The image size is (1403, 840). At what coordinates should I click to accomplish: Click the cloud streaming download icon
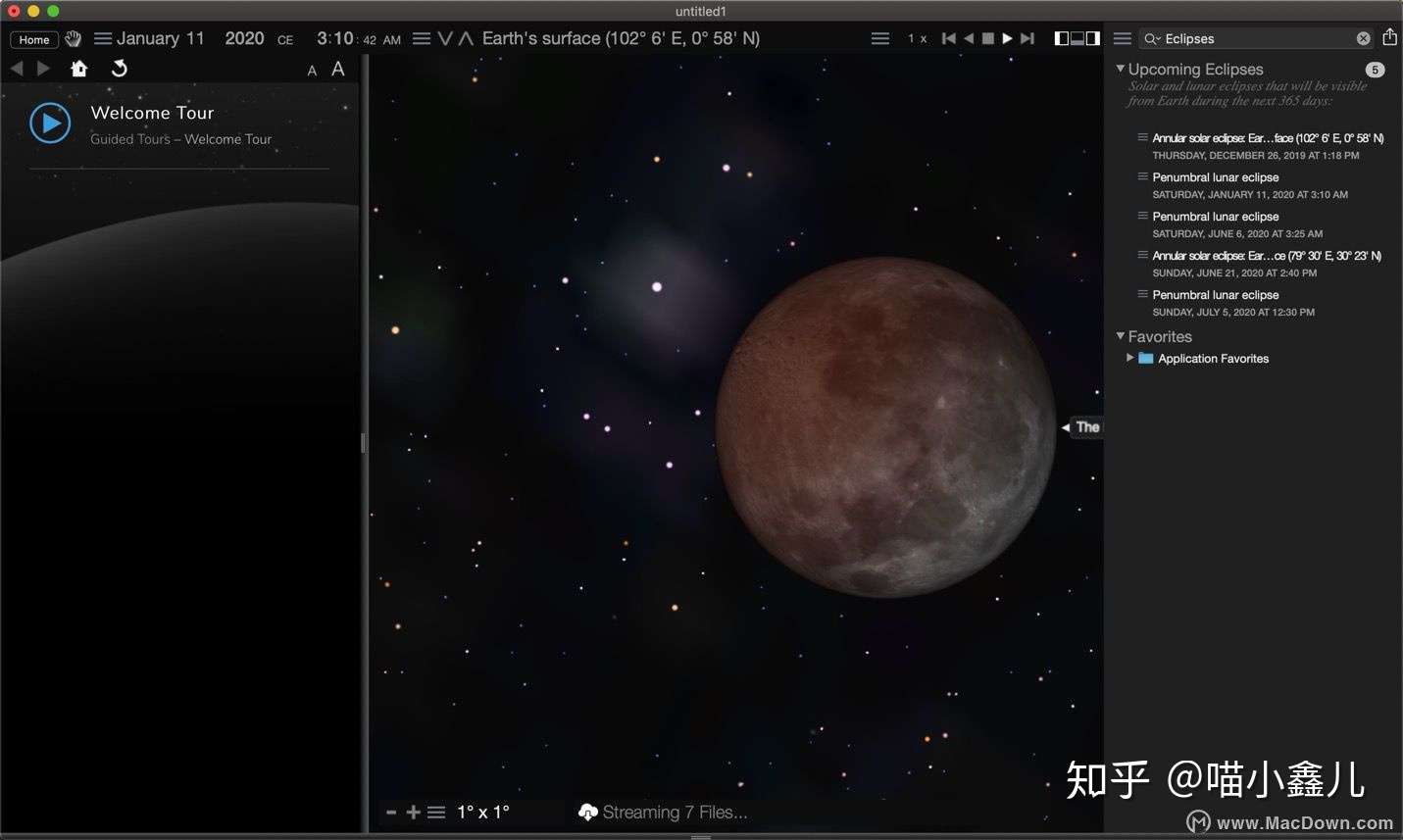click(x=588, y=813)
